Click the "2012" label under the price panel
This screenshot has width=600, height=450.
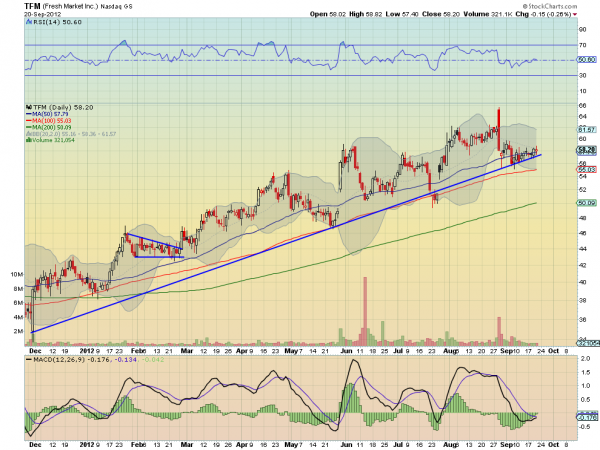(87, 351)
